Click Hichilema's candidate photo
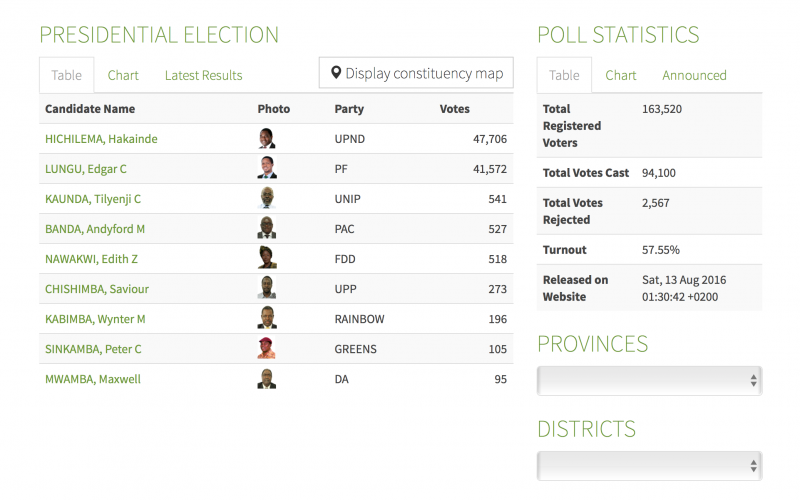This screenshot has width=800, height=500. click(266, 139)
